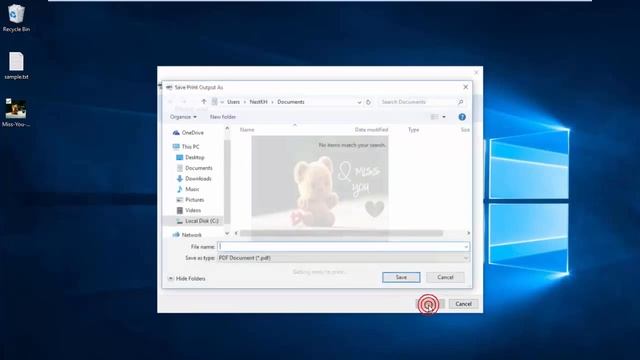Expand the File name dropdown arrow
Screen dimensions: 640x360
[x=466, y=247]
